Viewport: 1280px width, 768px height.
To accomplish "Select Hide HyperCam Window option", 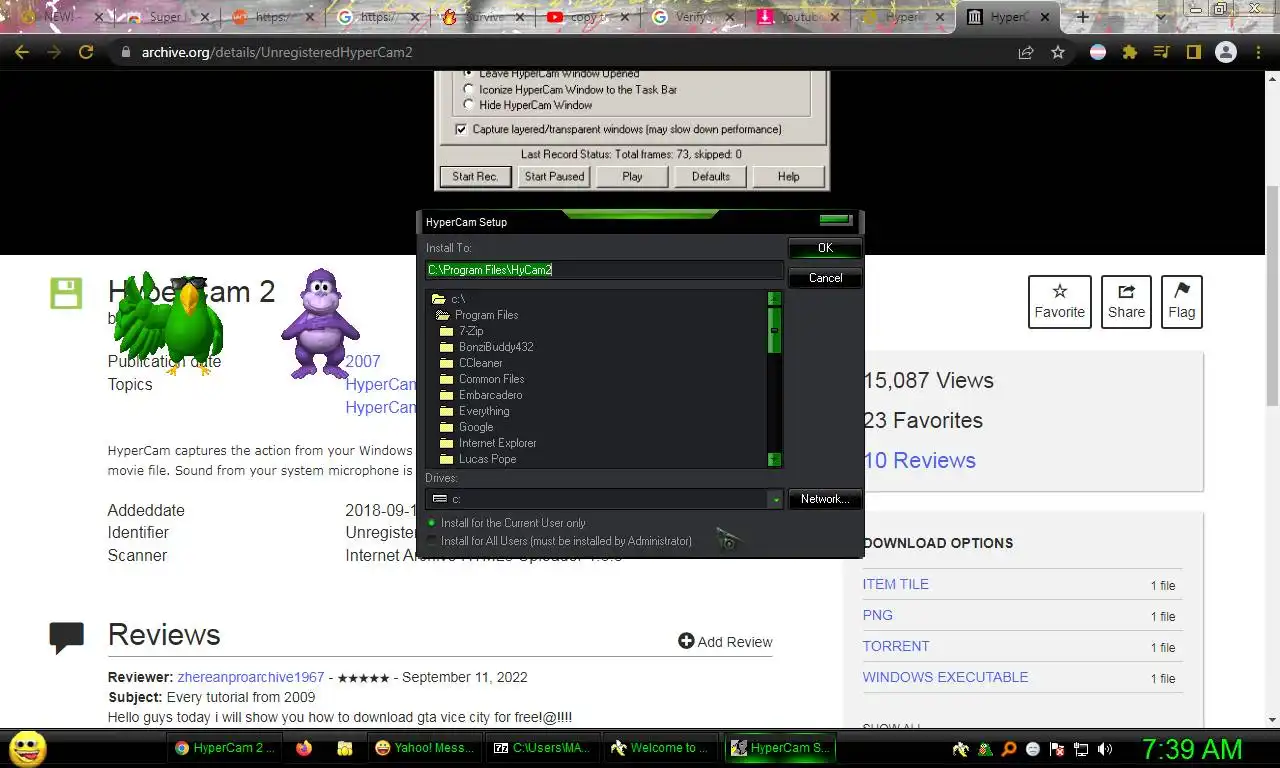I will point(469,105).
